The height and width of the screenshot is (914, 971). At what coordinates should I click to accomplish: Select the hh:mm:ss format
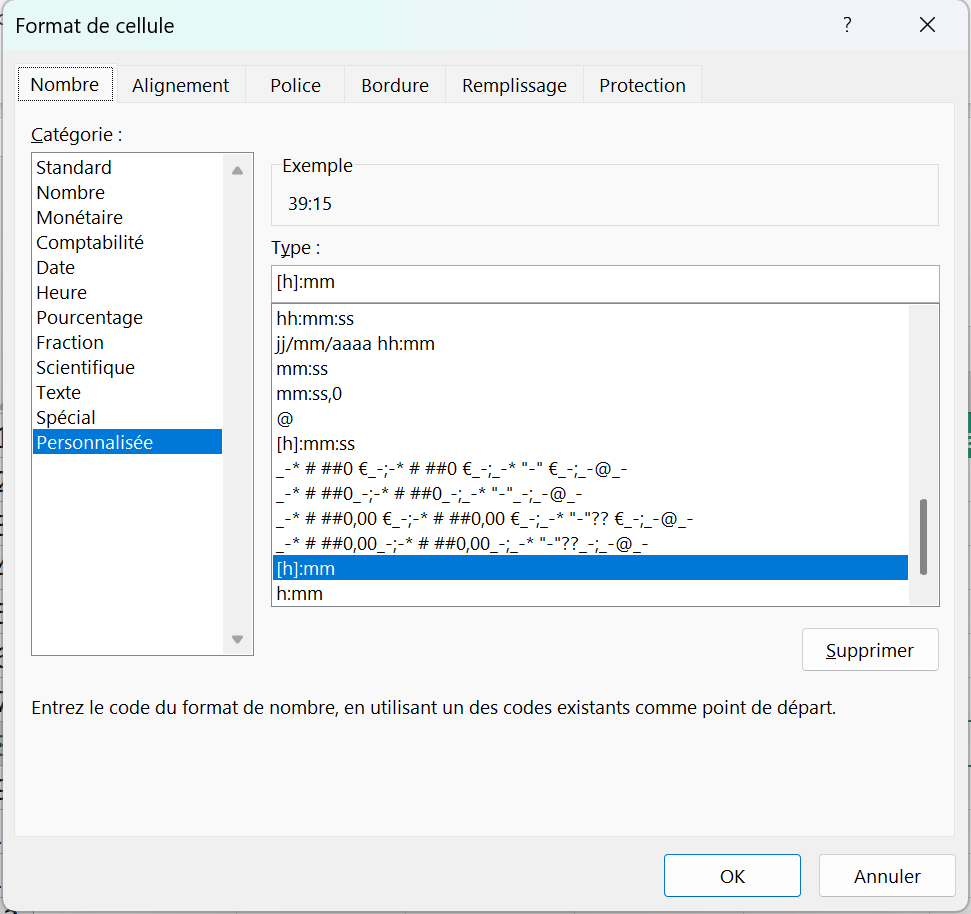pyautogui.click(x=590, y=319)
